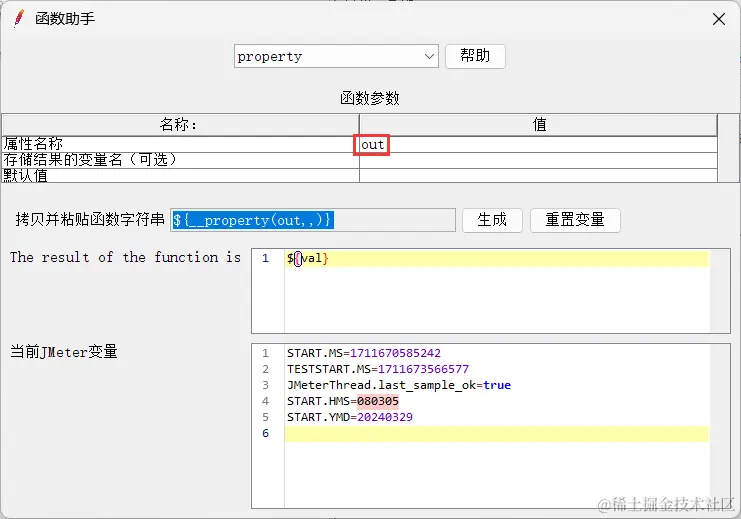Select the 属性名称 value cell containing out
Viewport: 741px width, 519px height.
(x=538, y=145)
